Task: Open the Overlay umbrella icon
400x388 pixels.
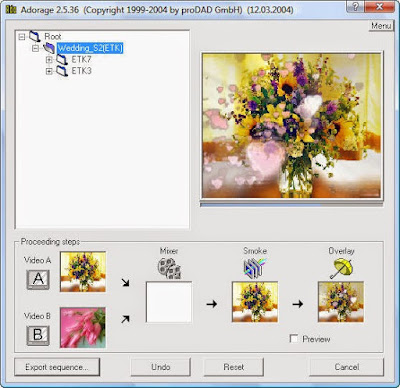Action: (x=341, y=268)
